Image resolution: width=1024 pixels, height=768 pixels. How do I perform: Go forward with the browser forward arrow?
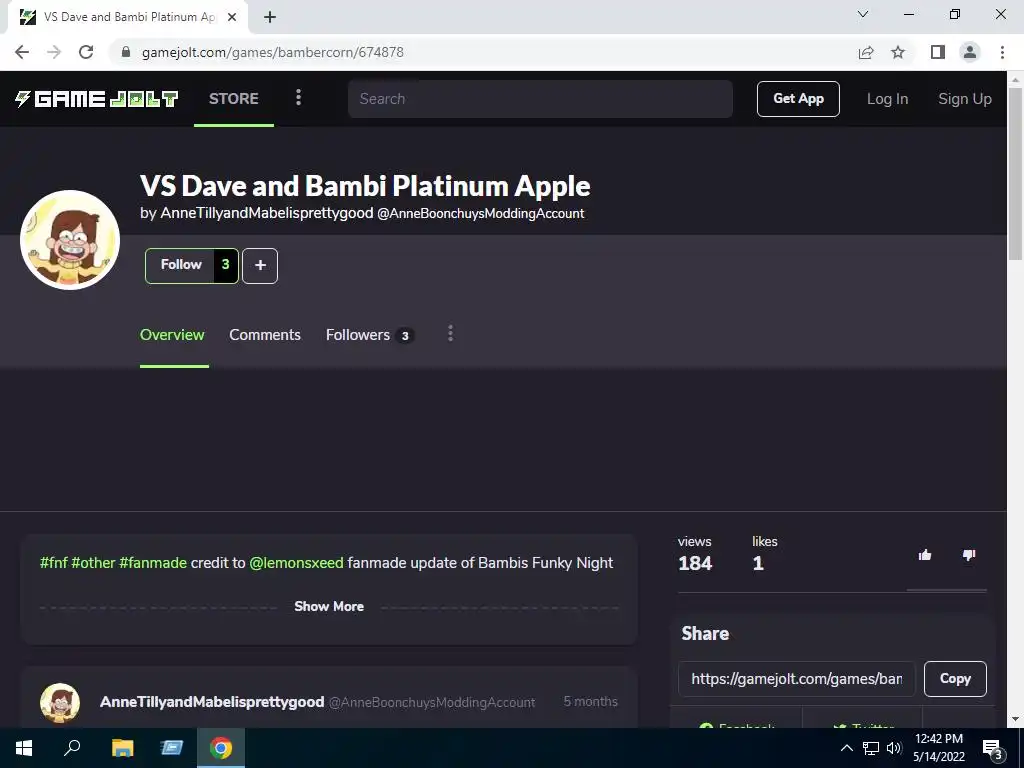(x=54, y=52)
